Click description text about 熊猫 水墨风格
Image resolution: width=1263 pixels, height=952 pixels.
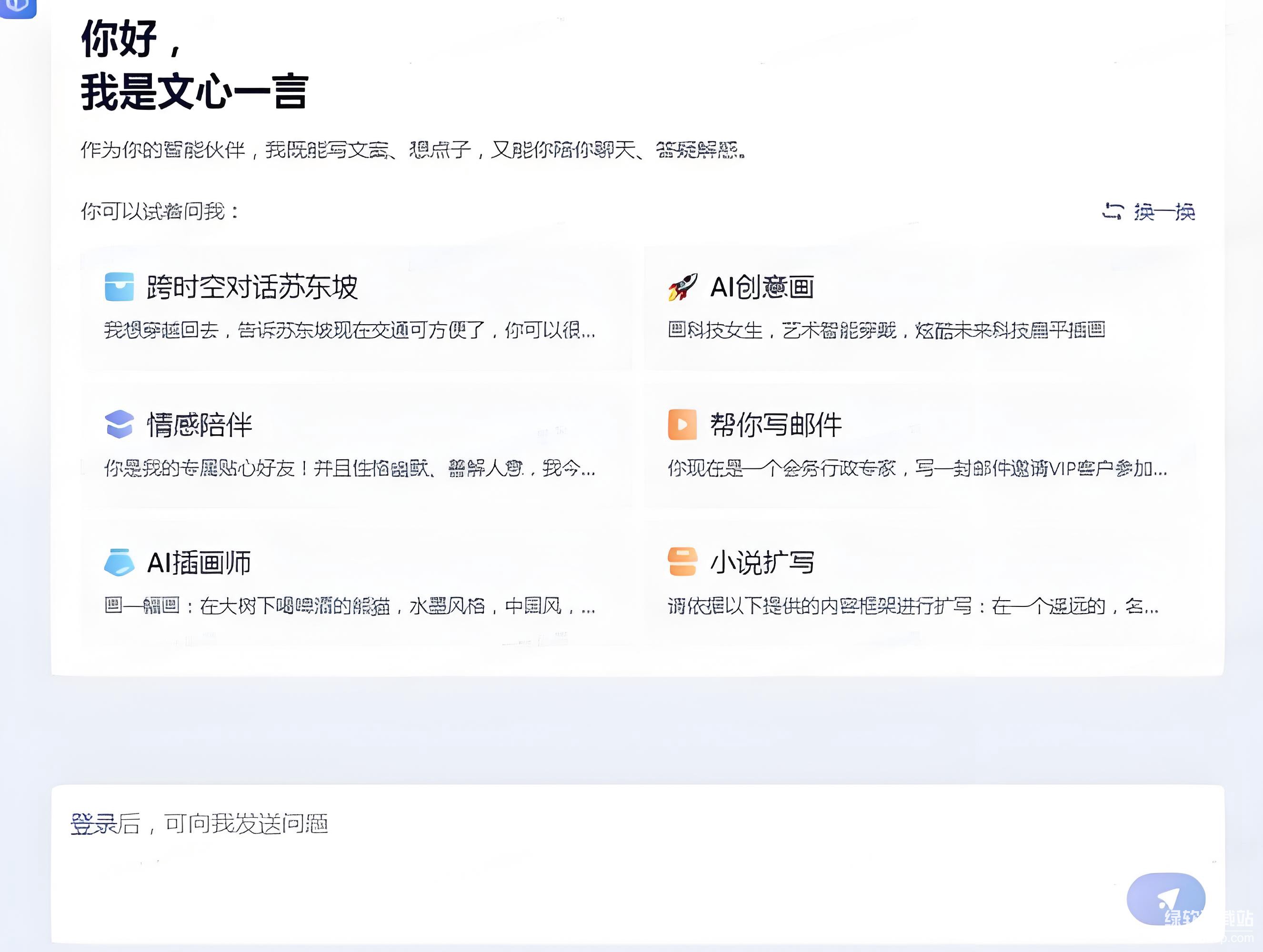(x=350, y=606)
